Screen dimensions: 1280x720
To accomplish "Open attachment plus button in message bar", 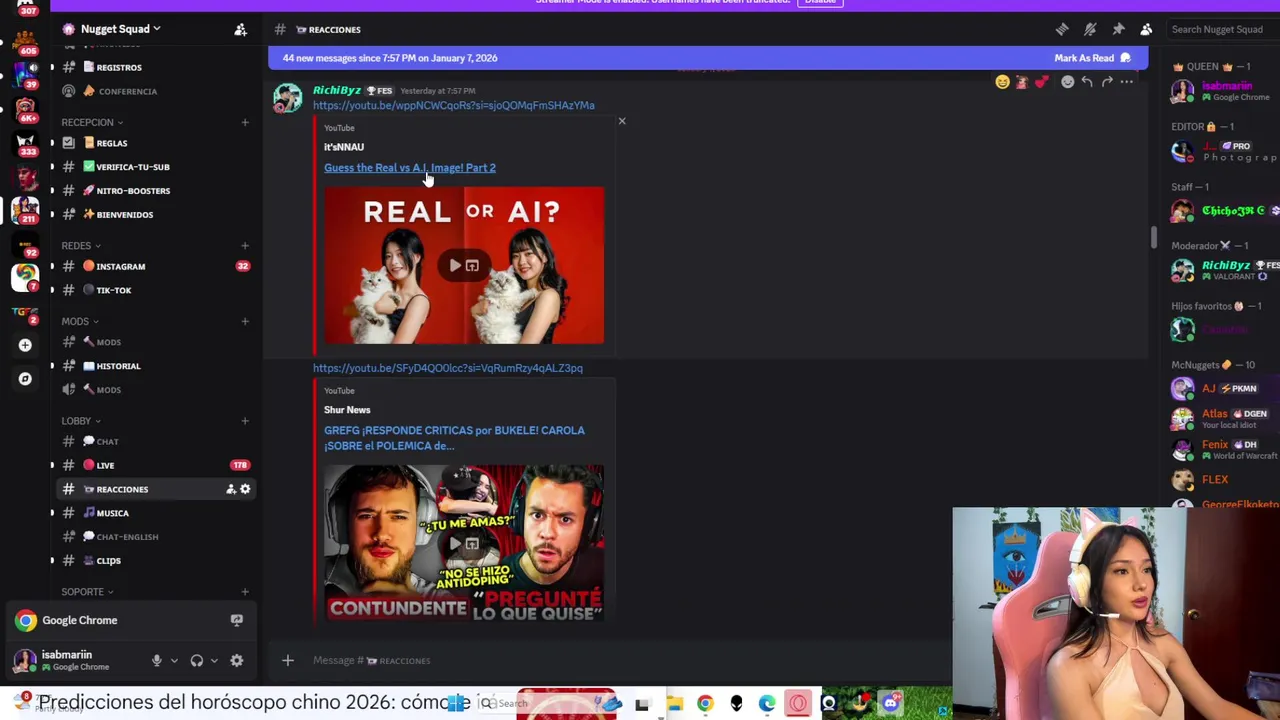I will coord(288,660).
